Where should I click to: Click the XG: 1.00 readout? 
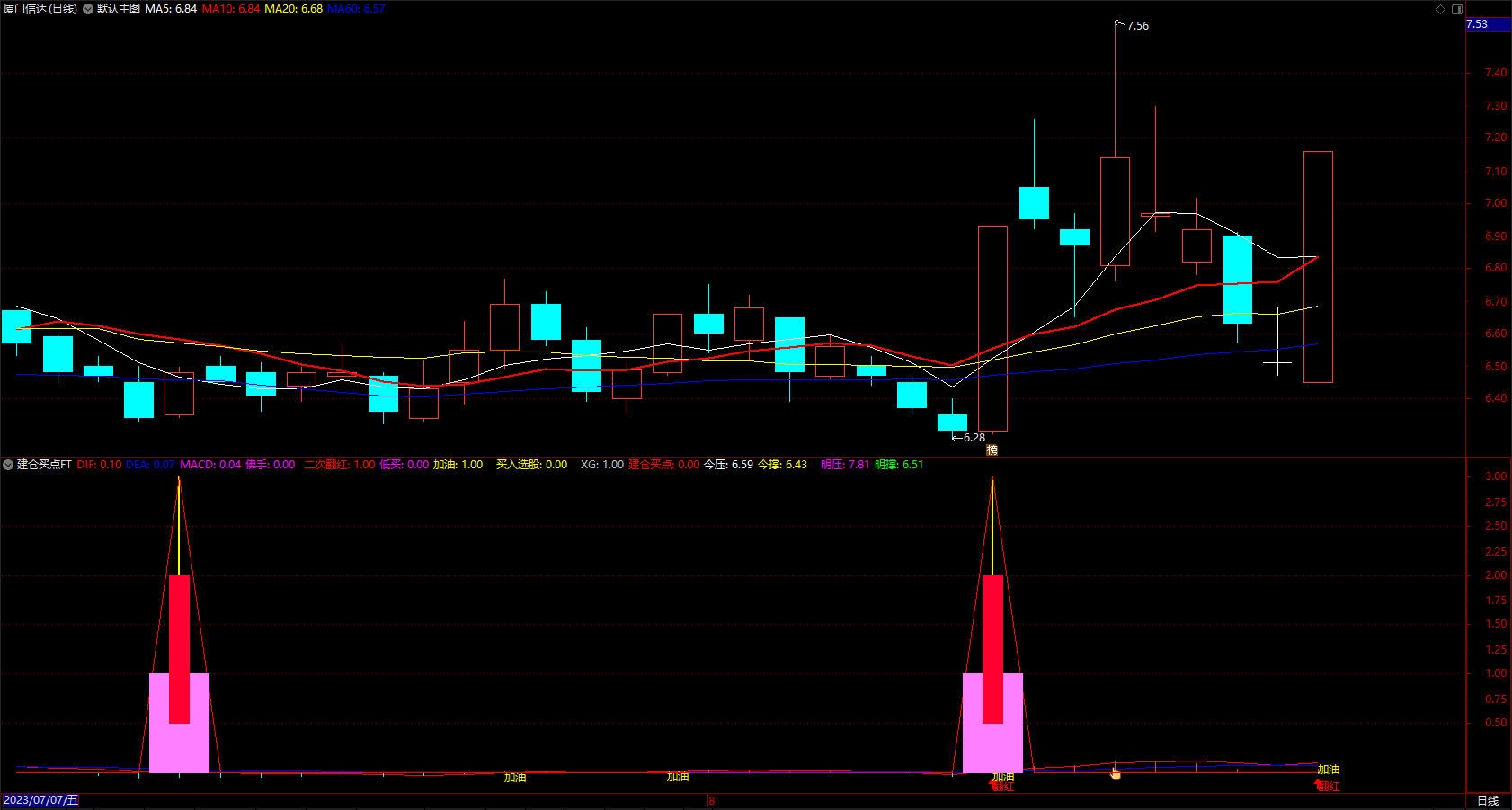click(601, 465)
